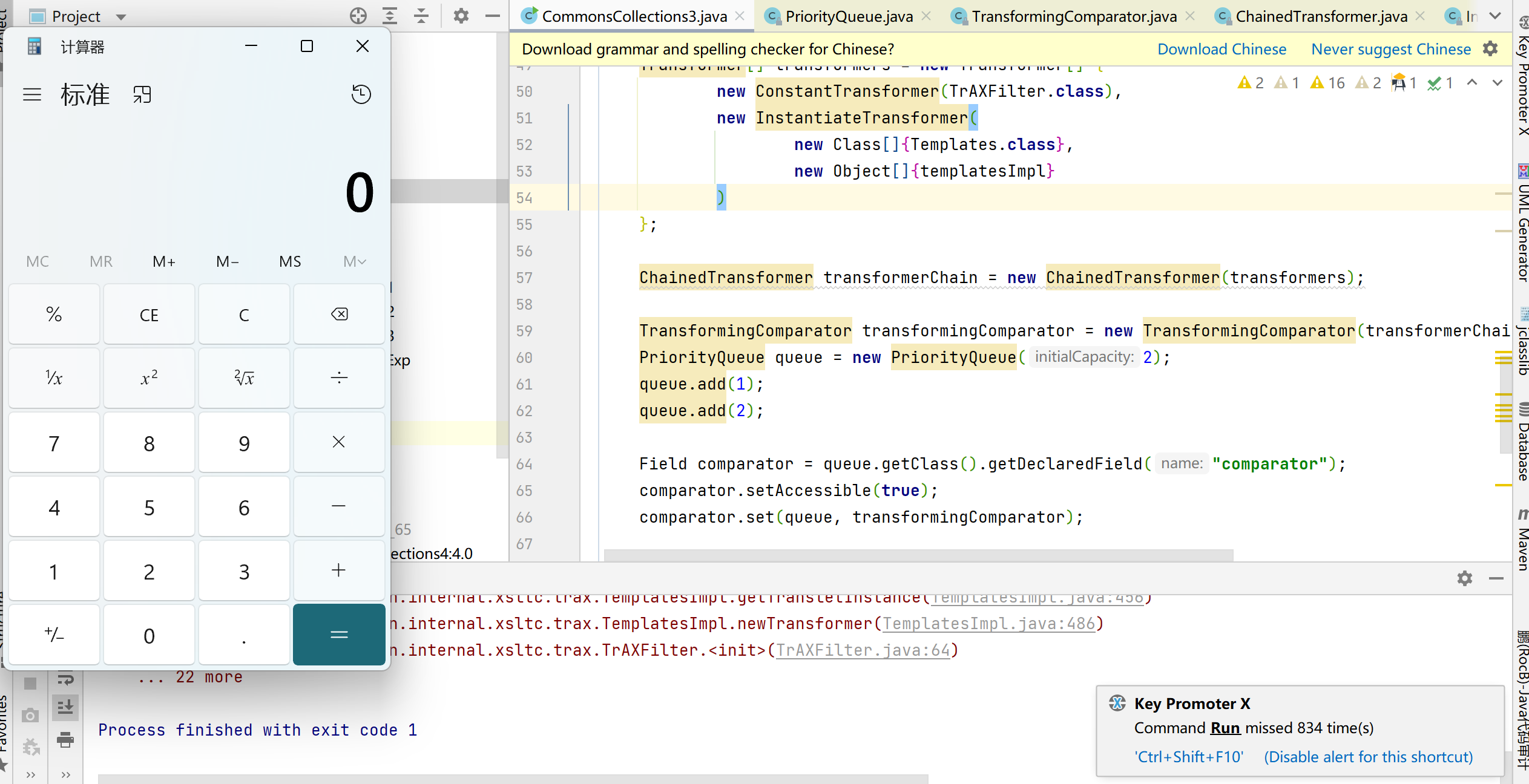Click the print console output icon
This screenshot has height=784, width=1529.
pyautogui.click(x=65, y=739)
